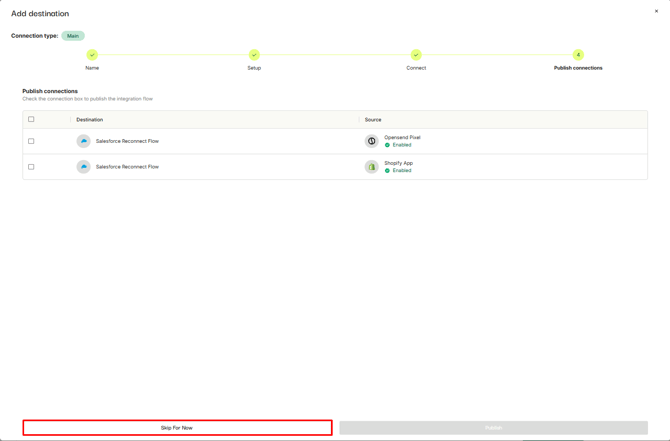This screenshot has width=670, height=441.
Task: Select the first Salesforce Reconnect Flow label
Action: (127, 141)
